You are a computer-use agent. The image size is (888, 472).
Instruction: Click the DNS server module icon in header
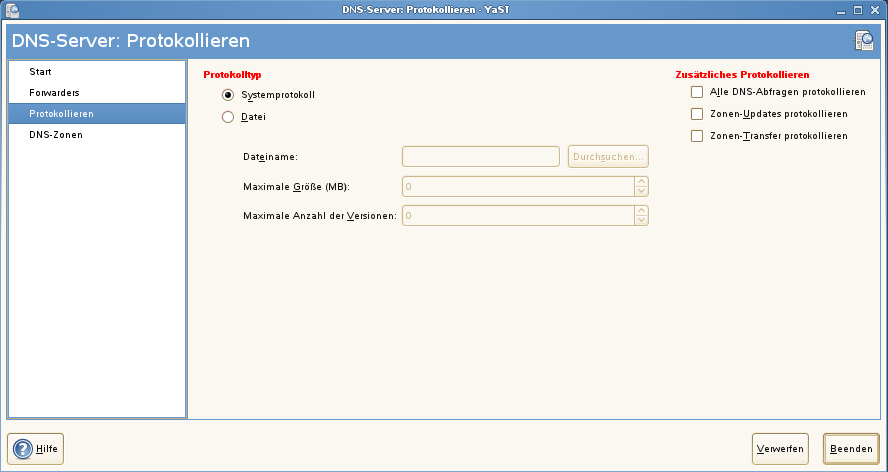pos(864,41)
